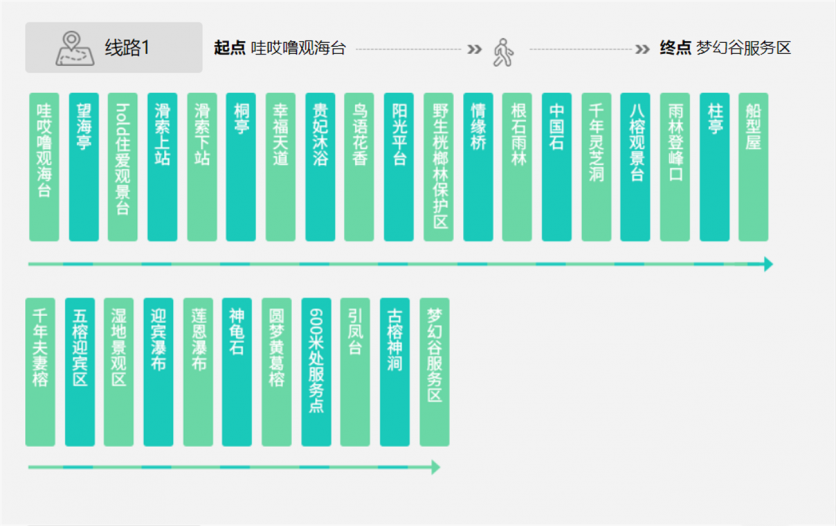The width and height of the screenshot is (836, 526).
Task: Click the 五榕迎宾区 stop
Action: [80, 372]
